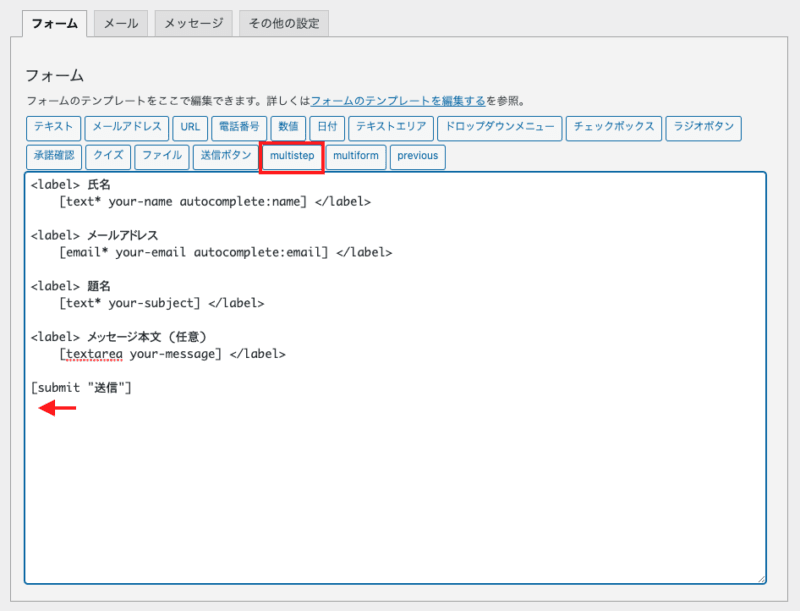Add a URL field tag
800x611 pixels.
click(189, 127)
